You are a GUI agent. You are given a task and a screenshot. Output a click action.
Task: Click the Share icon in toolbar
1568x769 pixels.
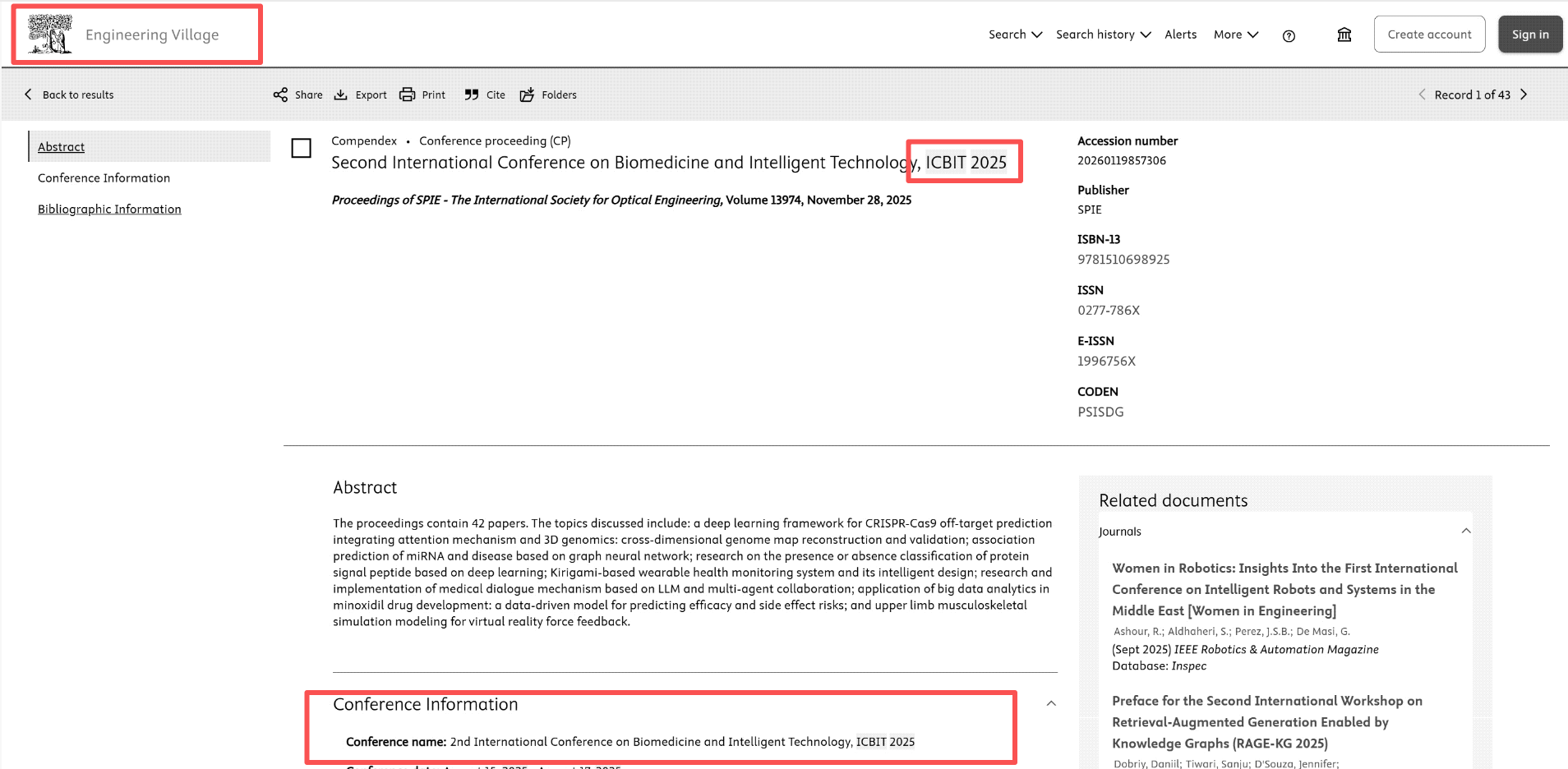point(281,94)
